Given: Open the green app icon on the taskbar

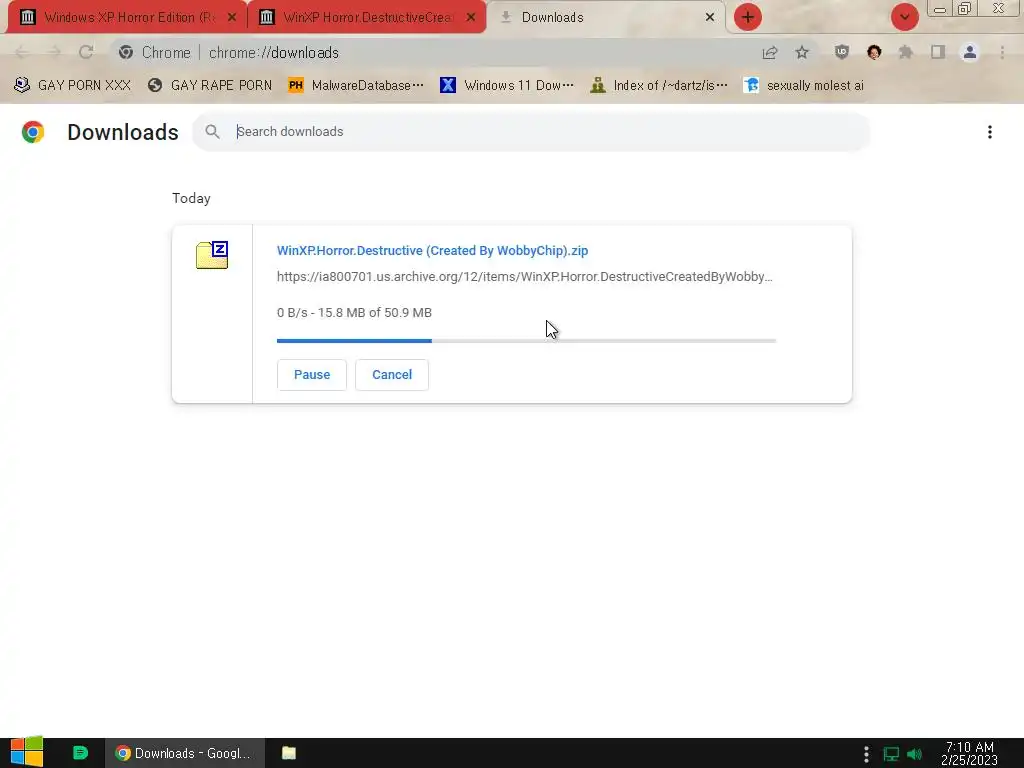Looking at the screenshot, I should pos(80,753).
